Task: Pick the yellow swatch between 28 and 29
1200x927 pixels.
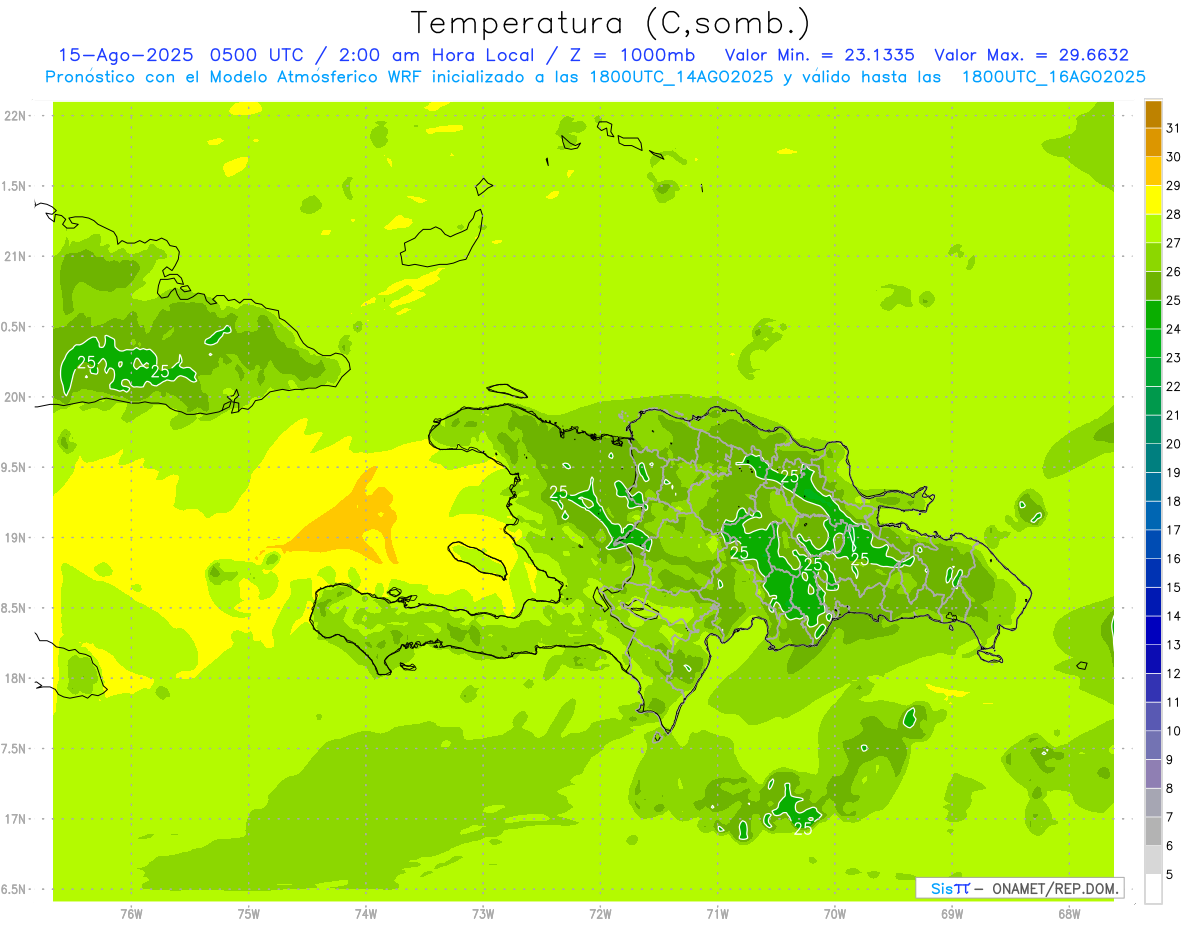Action: click(1153, 200)
